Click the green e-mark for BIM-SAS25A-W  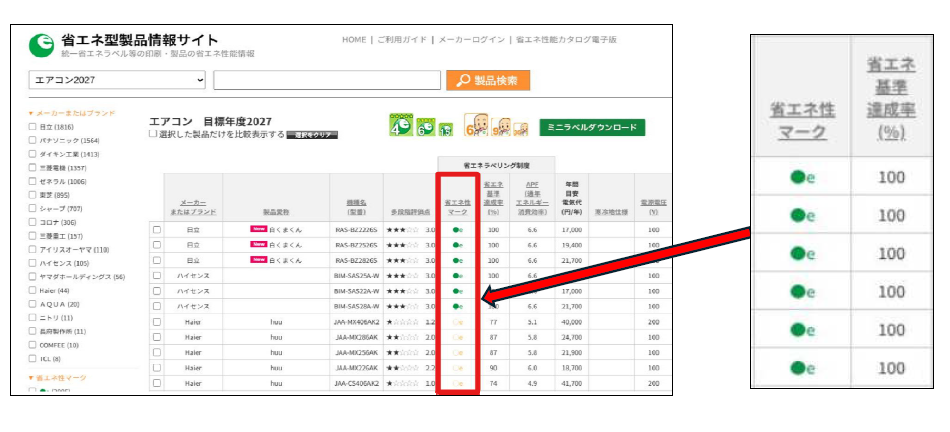tap(458, 276)
